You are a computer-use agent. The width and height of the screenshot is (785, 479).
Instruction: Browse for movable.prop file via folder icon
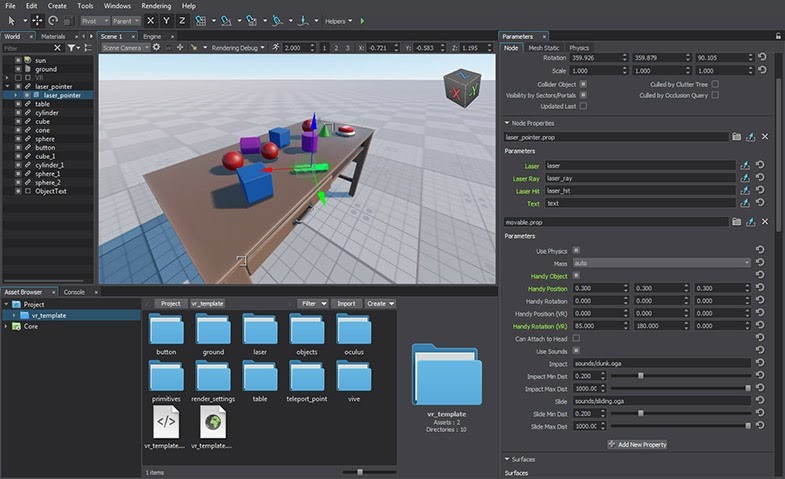pyautogui.click(x=737, y=220)
